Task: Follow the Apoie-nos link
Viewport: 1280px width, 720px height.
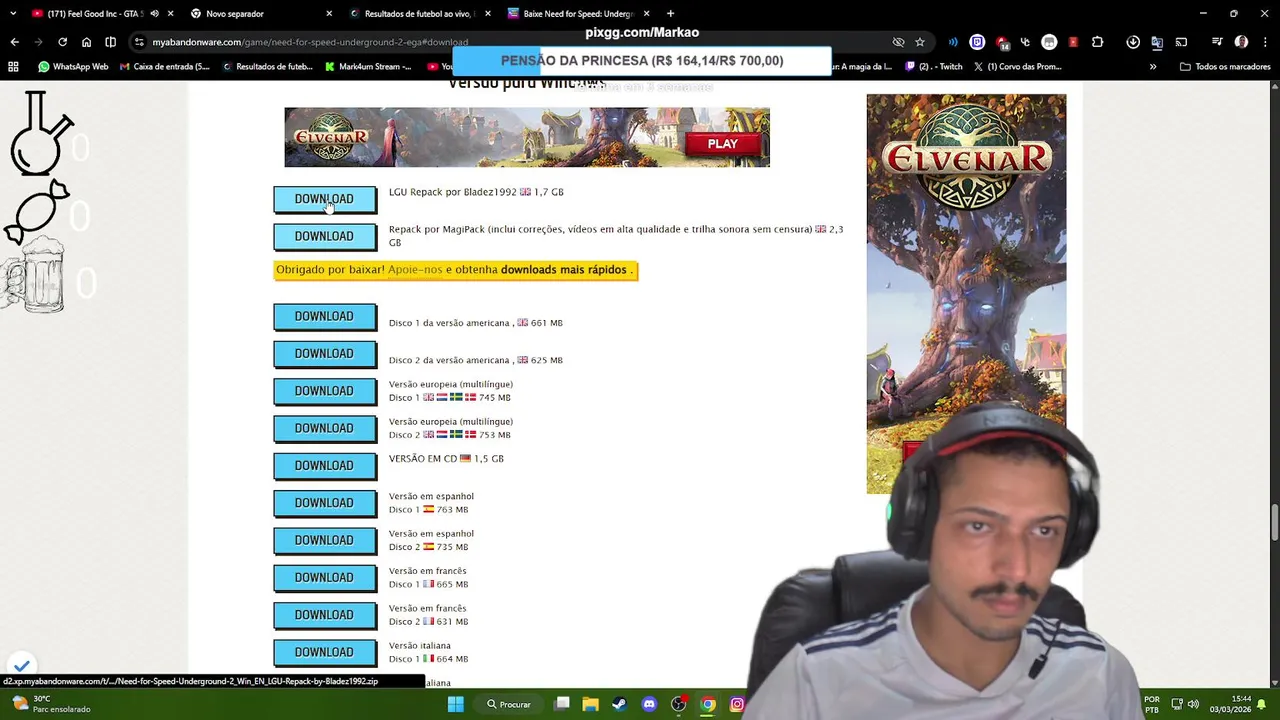Action: [415, 270]
